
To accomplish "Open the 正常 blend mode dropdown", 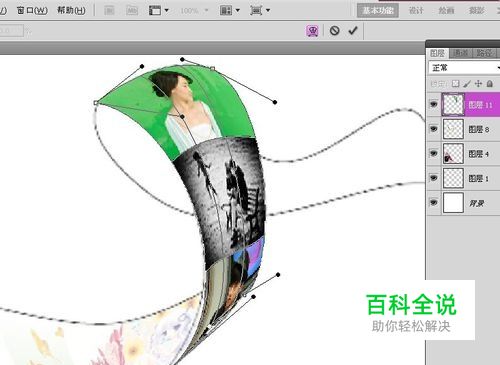I will point(464,68).
